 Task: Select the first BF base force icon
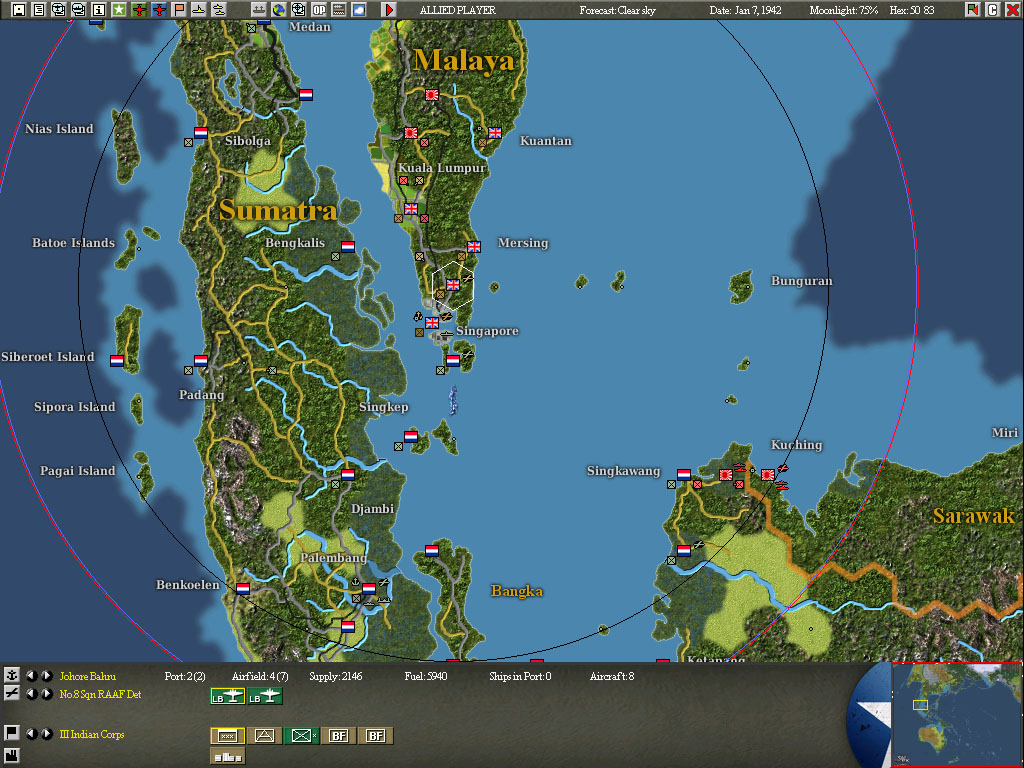click(338, 736)
